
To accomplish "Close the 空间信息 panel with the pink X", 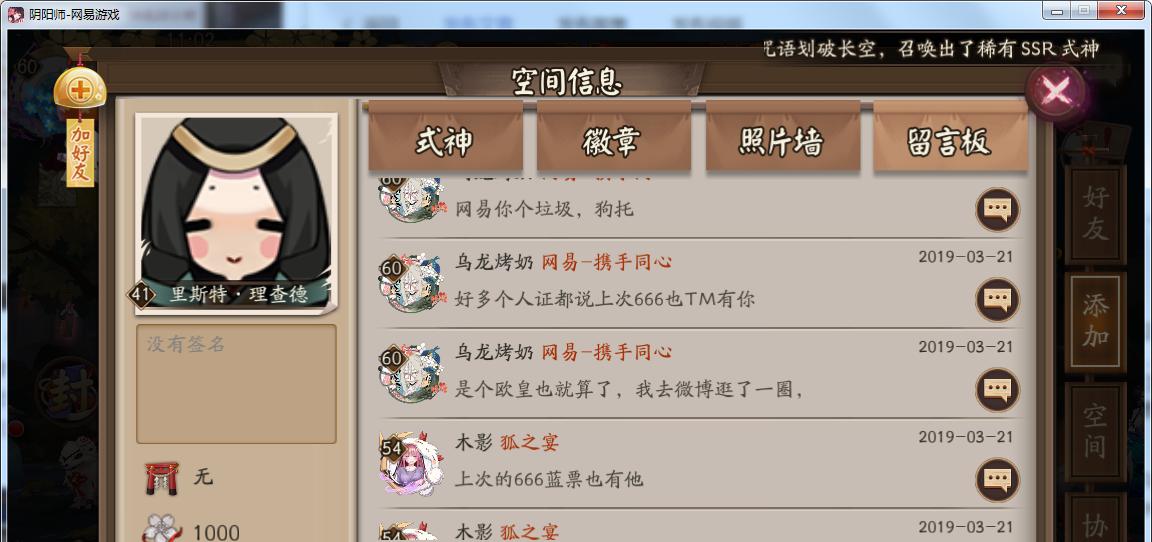I will (x=1056, y=93).
